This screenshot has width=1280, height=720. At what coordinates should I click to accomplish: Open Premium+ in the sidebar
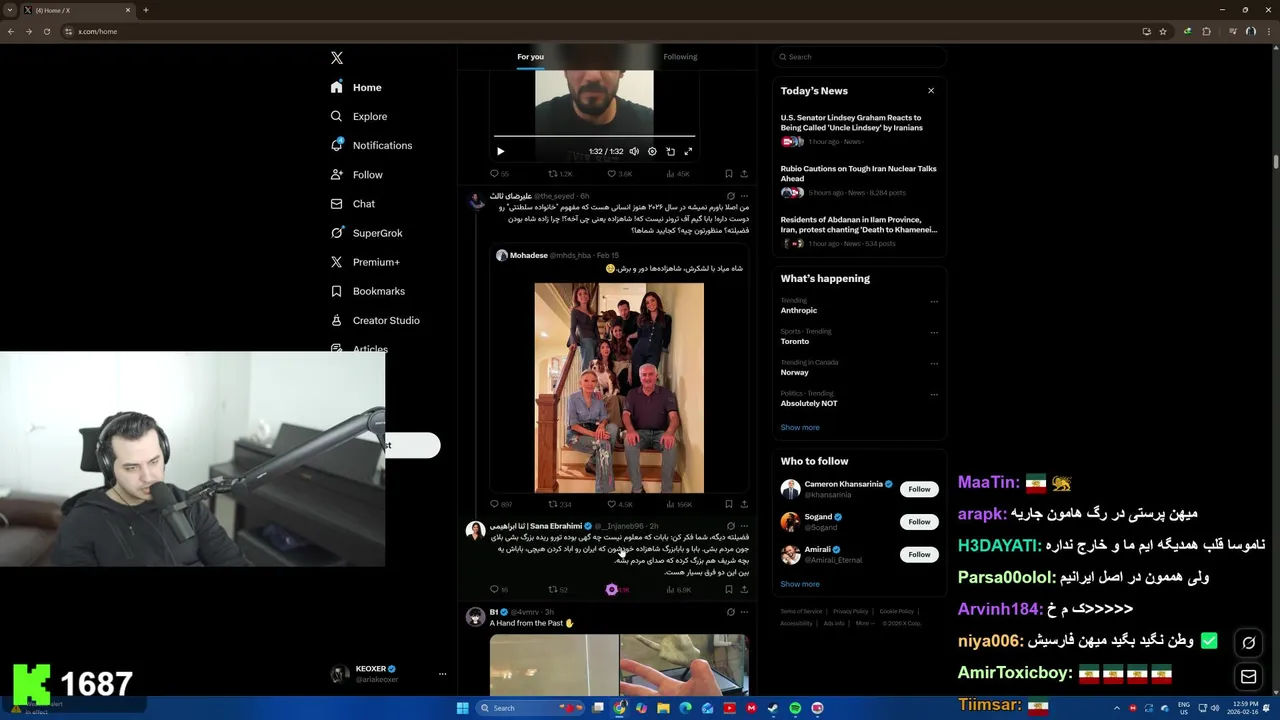point(365,262)
